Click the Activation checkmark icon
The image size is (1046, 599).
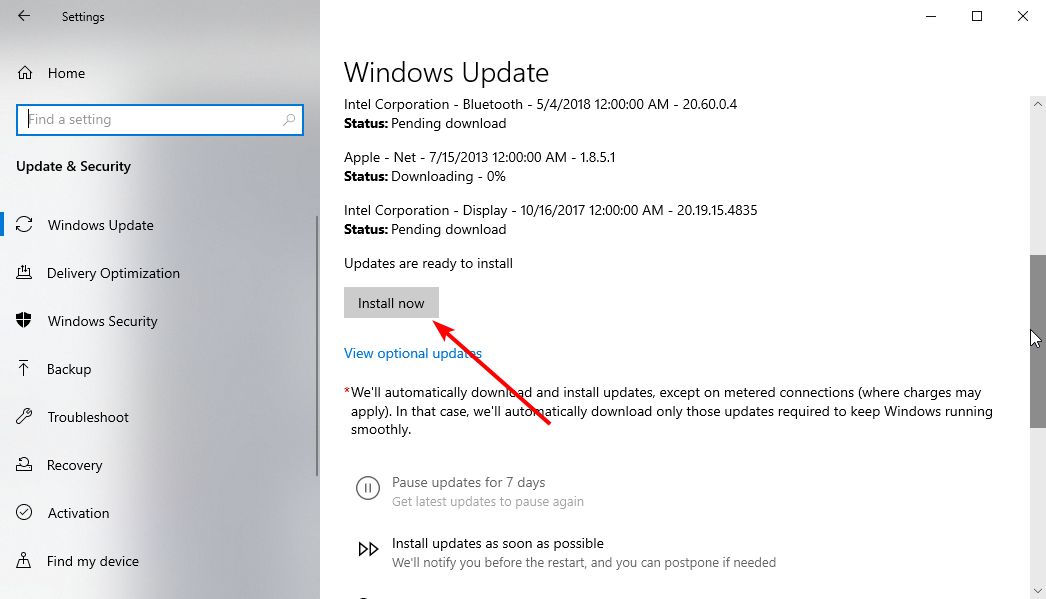pyautogui.click(x=24, y=513)
